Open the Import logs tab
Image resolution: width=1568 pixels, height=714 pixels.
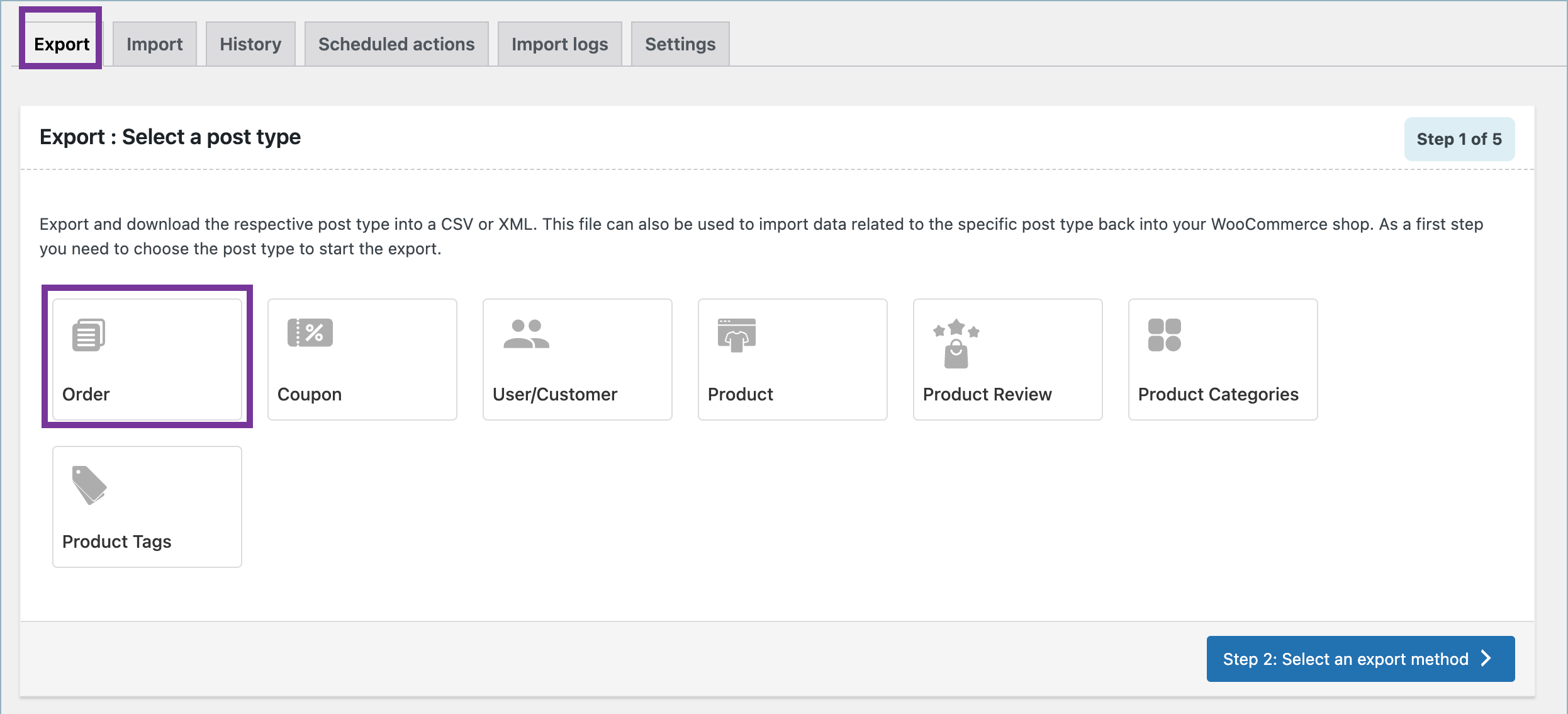pos(559,43)
